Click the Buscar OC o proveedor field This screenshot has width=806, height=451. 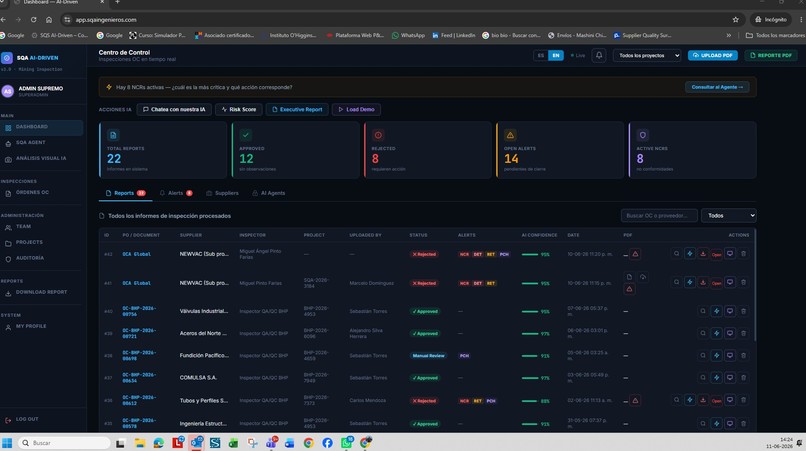(659, 215)
